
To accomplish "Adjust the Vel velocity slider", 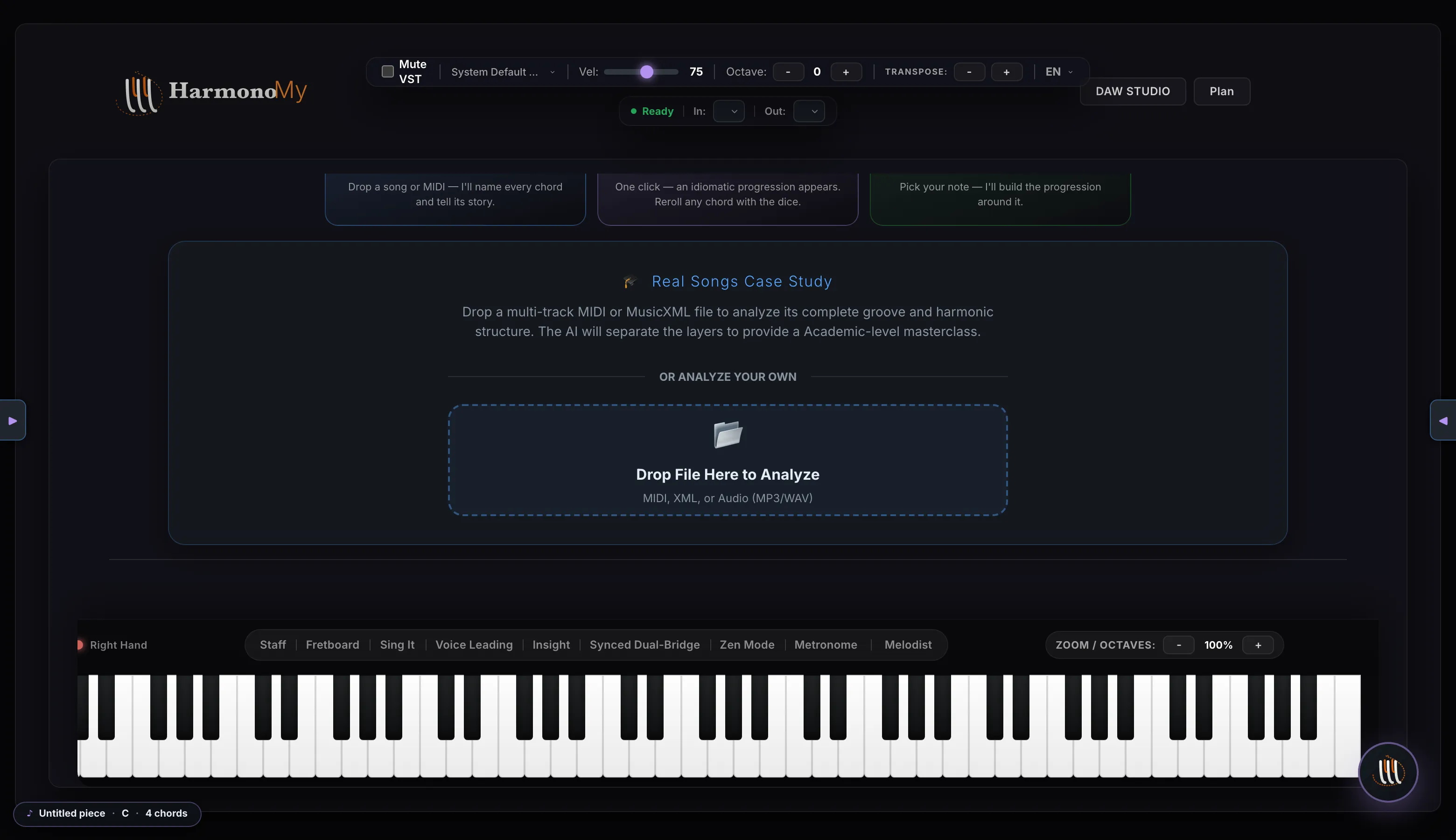I will (x=641, y=72).
